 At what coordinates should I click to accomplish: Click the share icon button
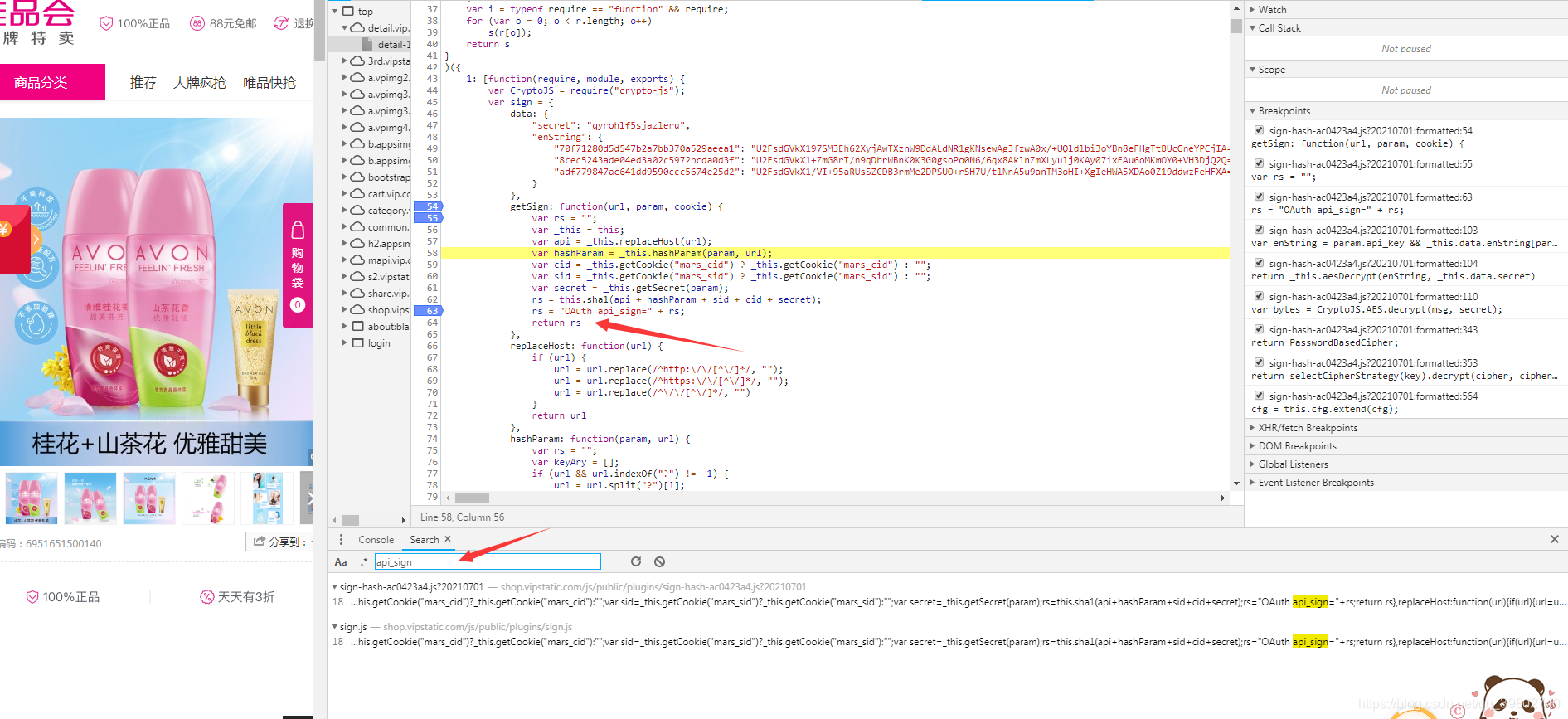pyautogui.click(x=260, y=542)
